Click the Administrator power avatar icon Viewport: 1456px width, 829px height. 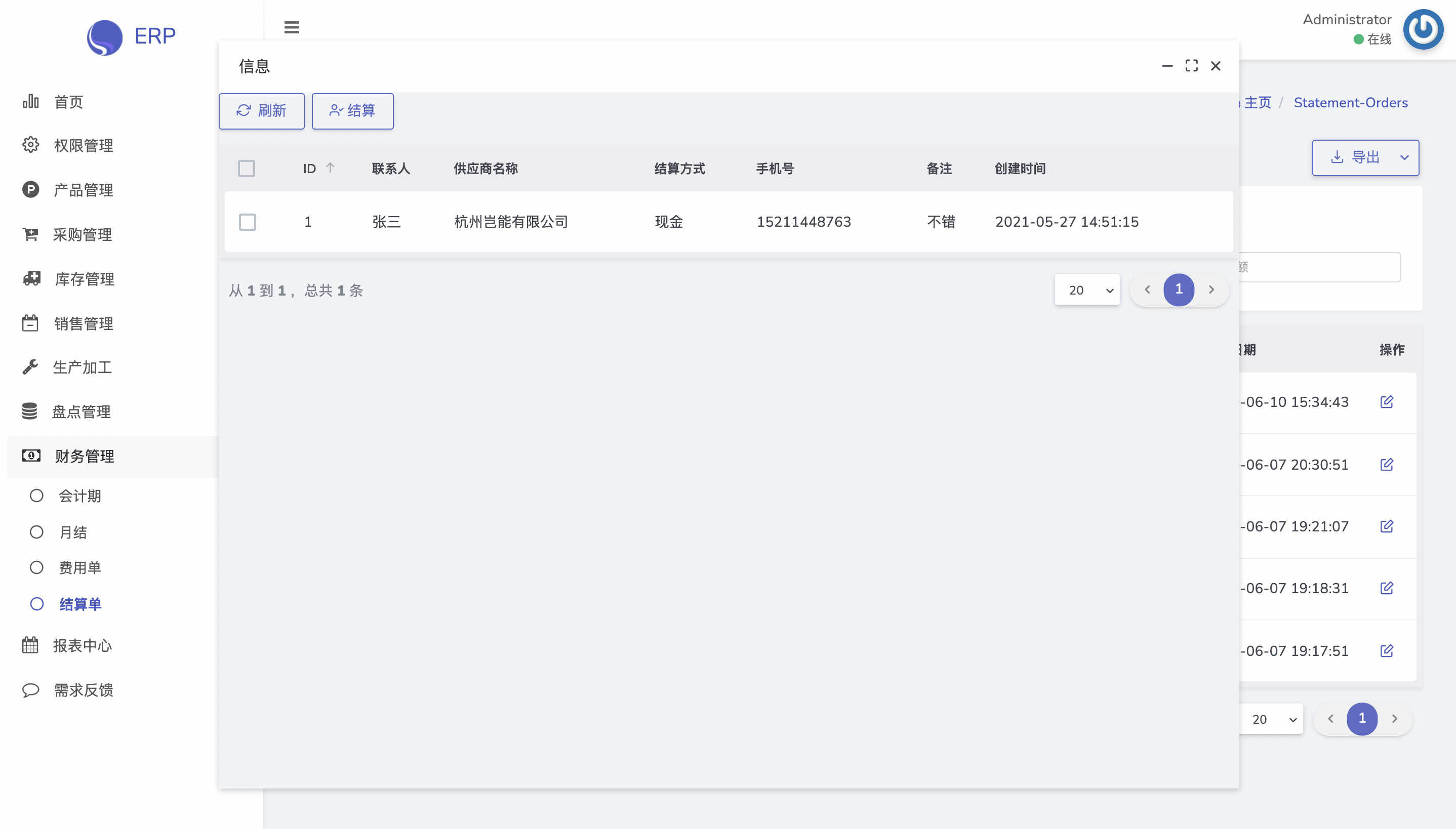point(1423,29)
